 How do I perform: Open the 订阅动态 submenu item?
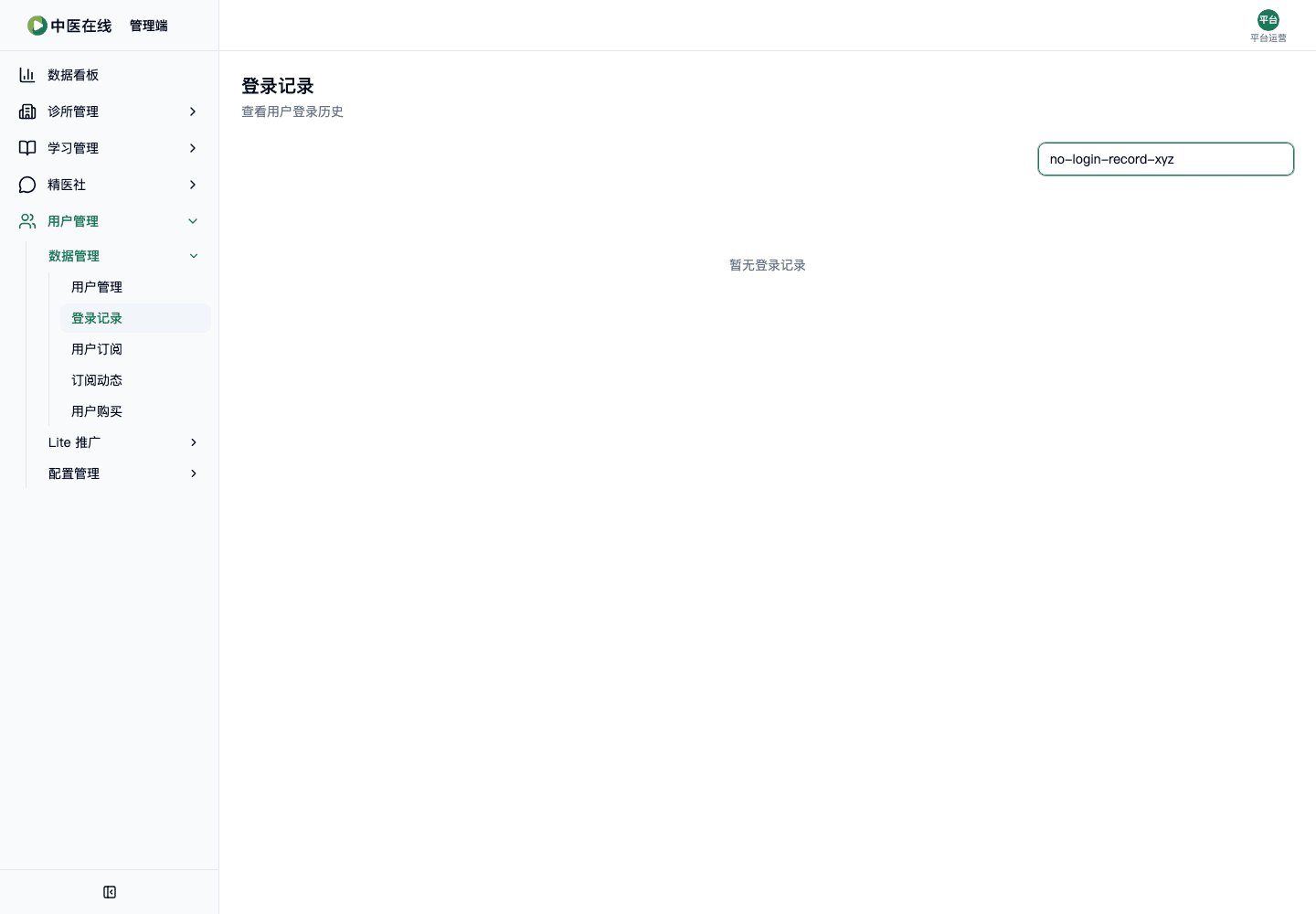[x=135, y=380]
